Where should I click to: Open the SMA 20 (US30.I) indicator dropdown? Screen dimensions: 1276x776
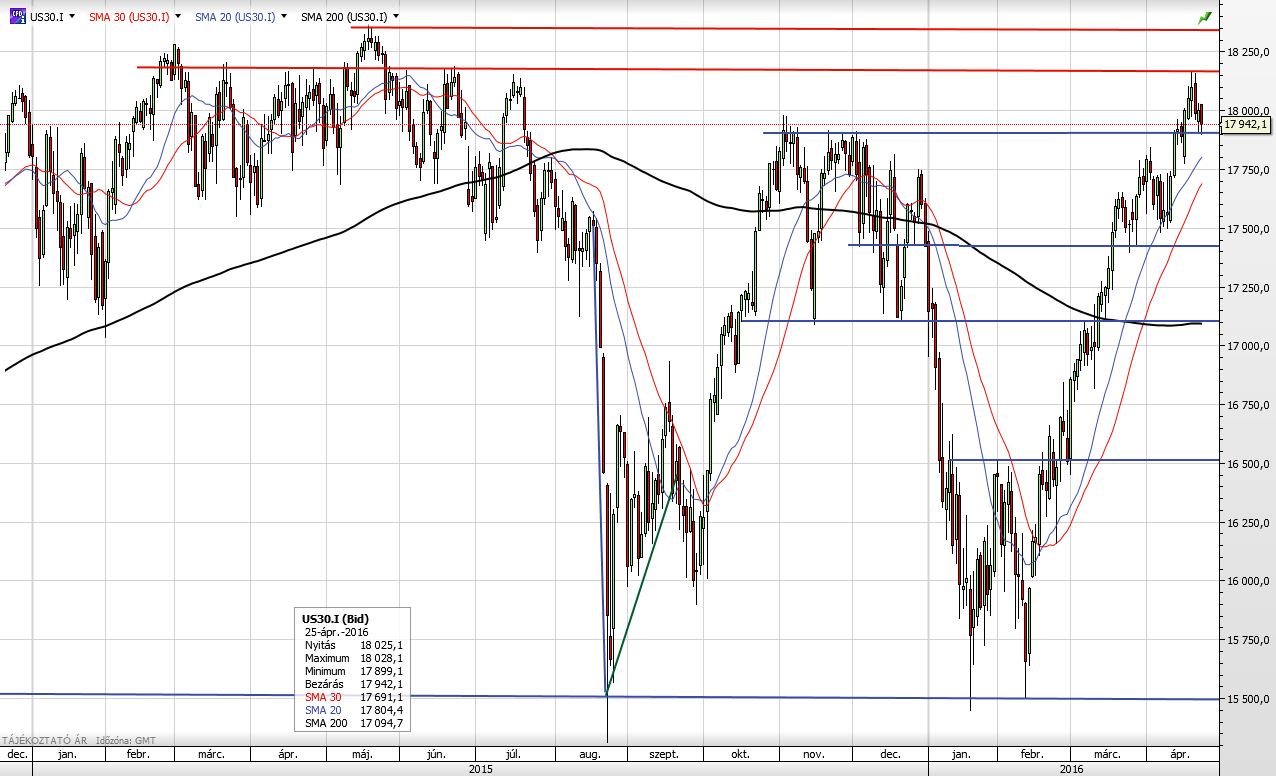[x=285, y=17]
